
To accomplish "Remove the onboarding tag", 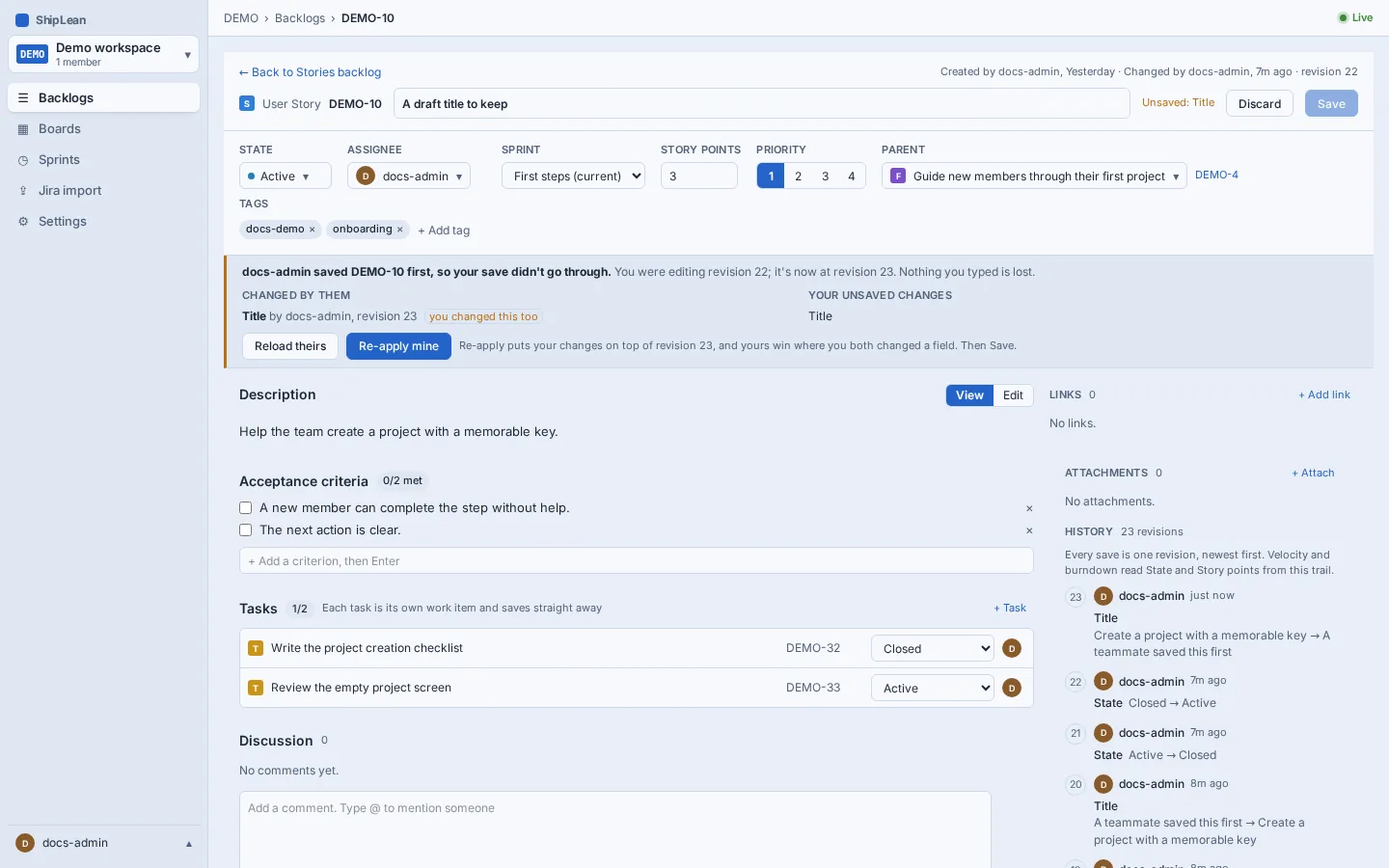I will pos(400,230).
